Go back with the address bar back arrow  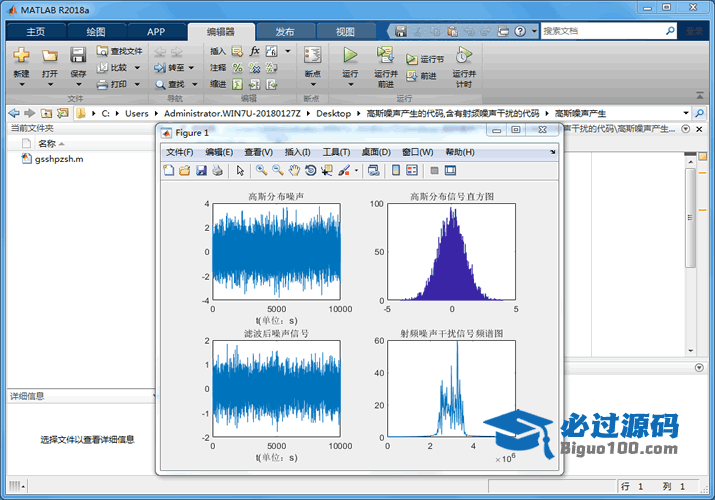coord(14,113)
